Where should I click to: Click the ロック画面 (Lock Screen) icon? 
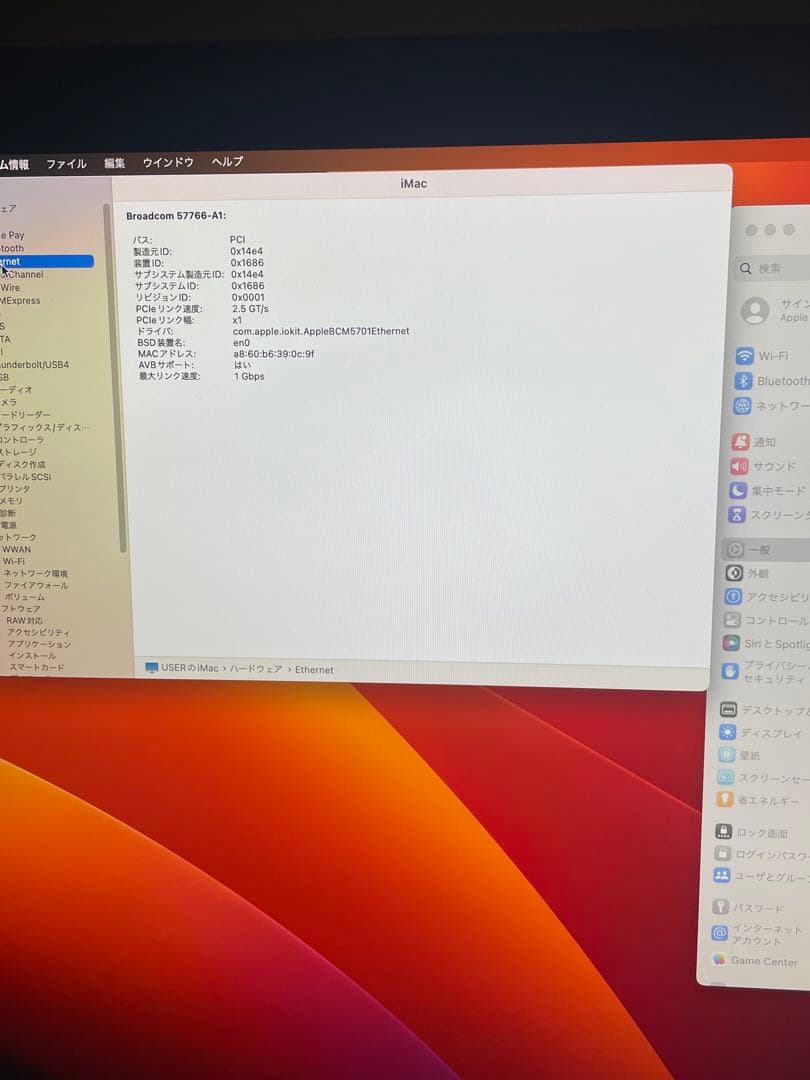723,832
